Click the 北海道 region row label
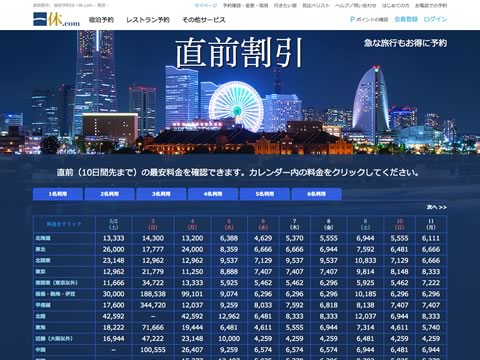The width and height of the screenshot is (480, 360). pyautogui.click(x=43, y=238)
